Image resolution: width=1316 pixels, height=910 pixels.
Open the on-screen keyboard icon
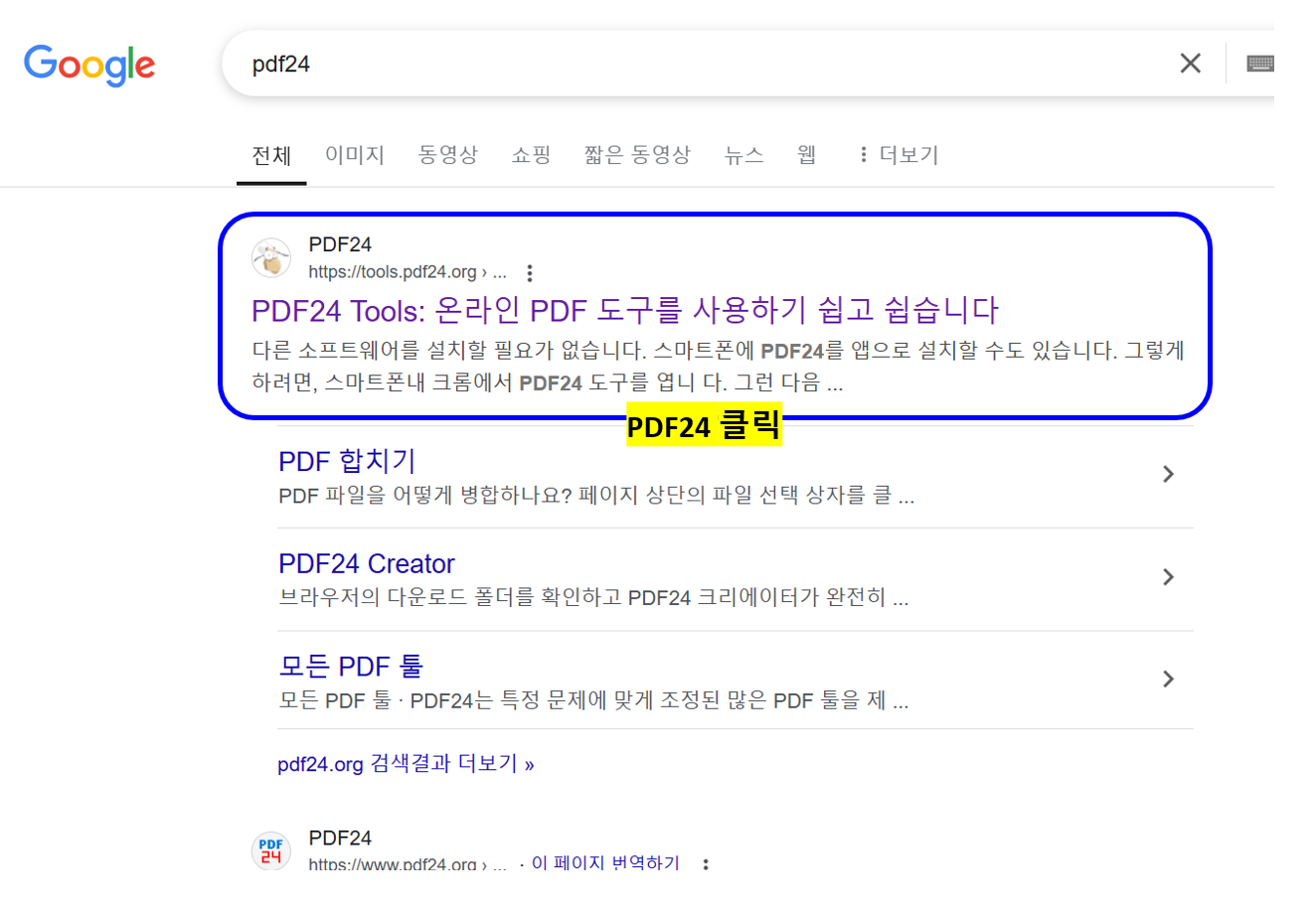tap(1259, 64)
